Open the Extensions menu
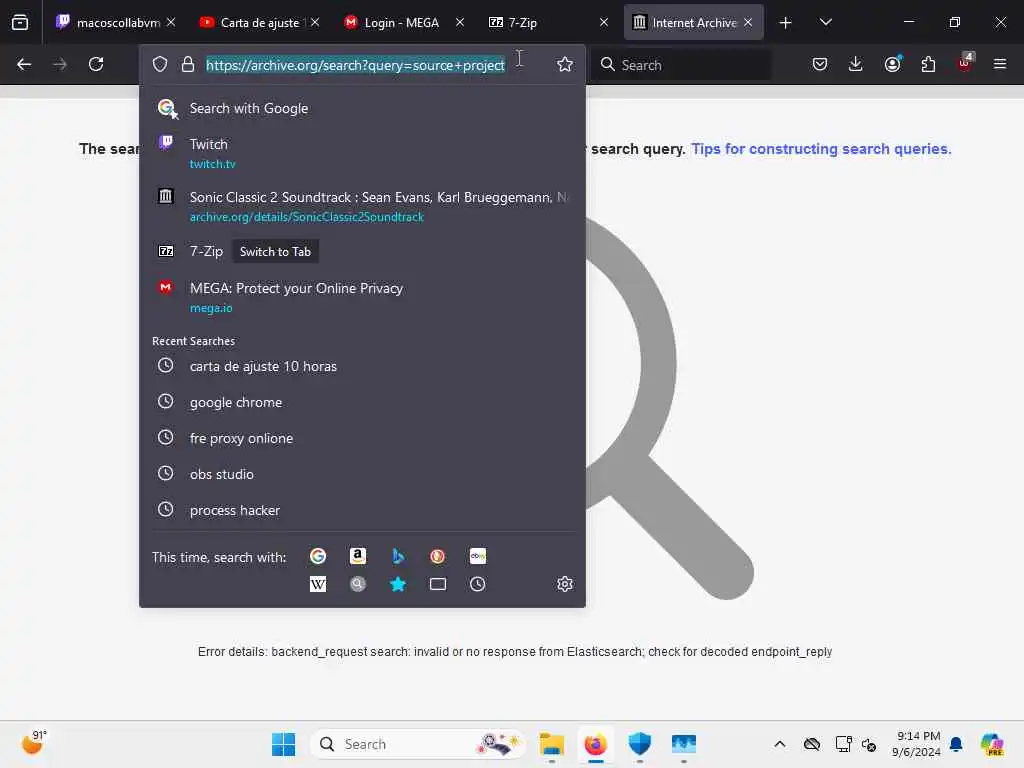Viewport: 1024px width, 768px height. (928, 64)
